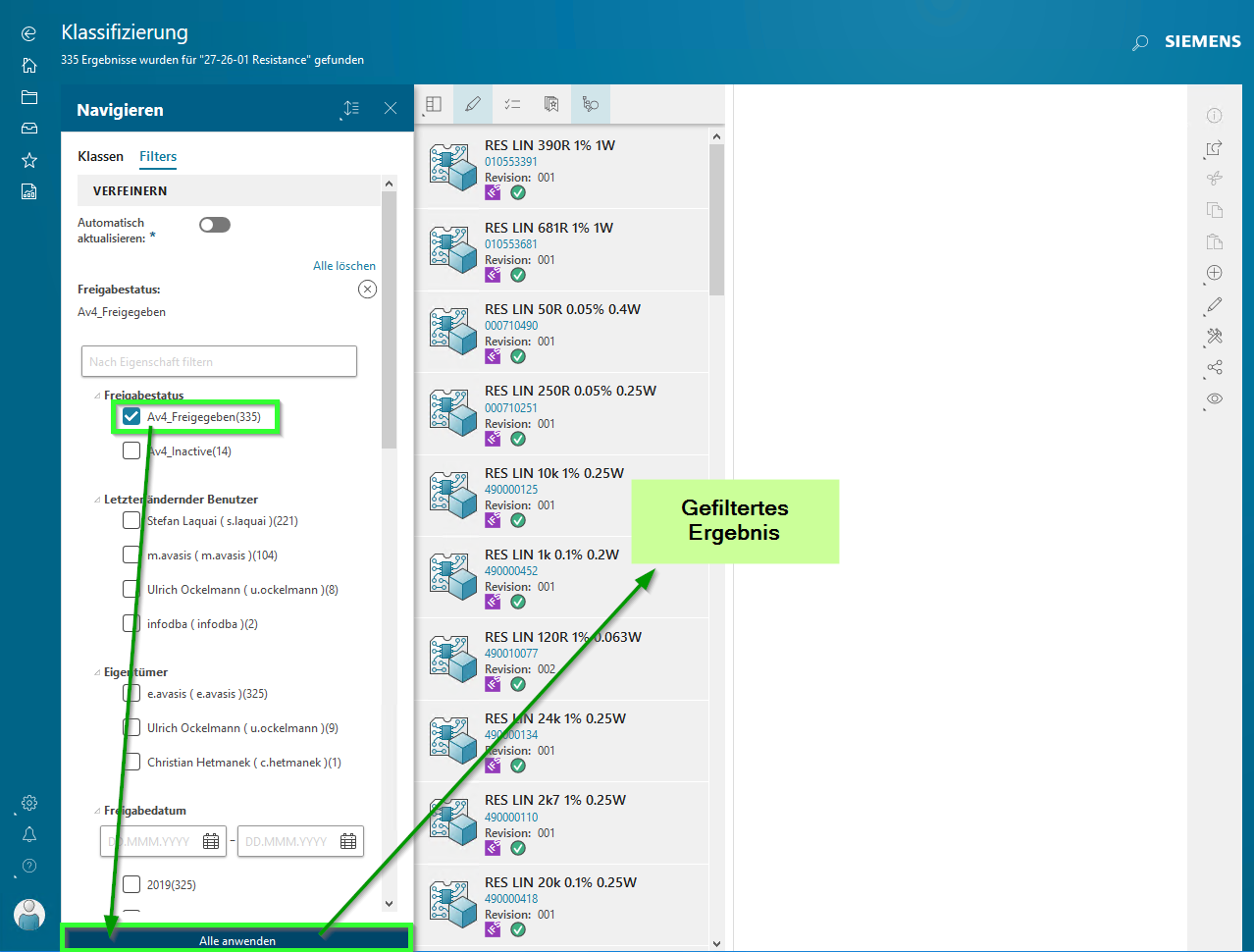
Task: Collapse the Freigabestatus filter group
Action: [x=97, y=396]
